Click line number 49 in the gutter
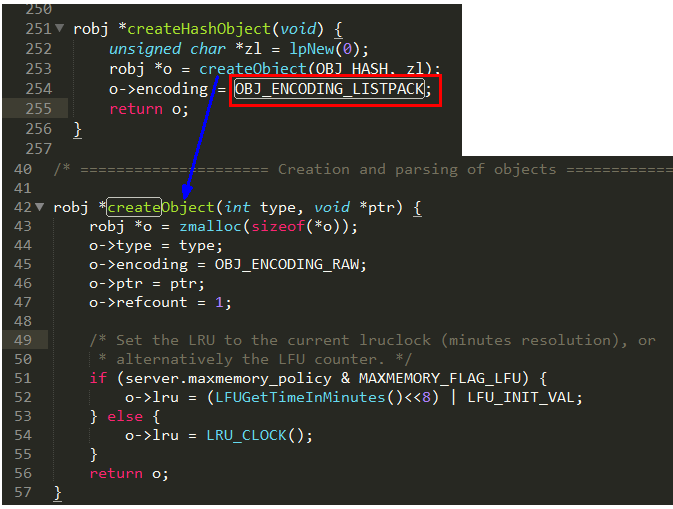673x509 pixels. point(23,340)
